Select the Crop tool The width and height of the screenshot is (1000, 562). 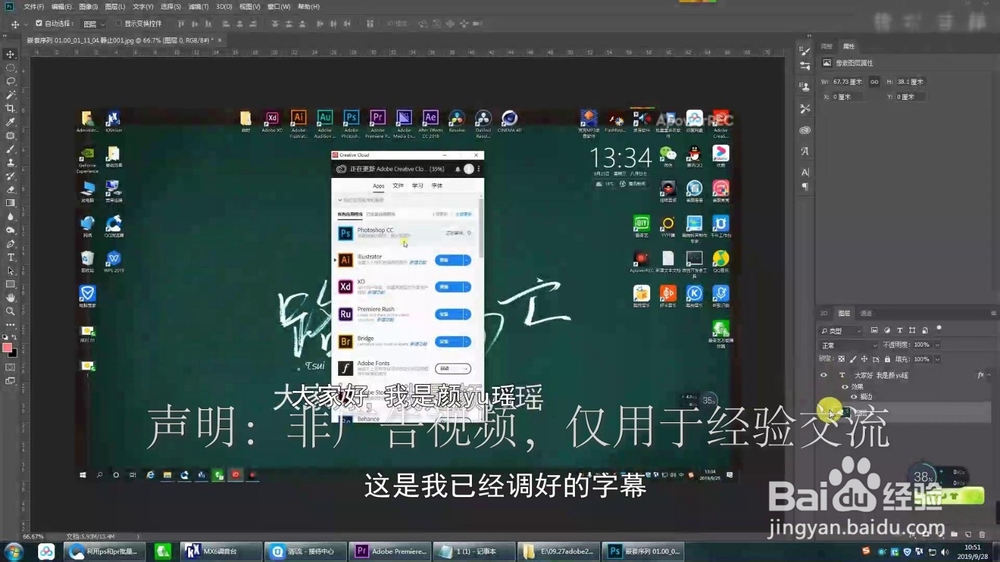(x=10, y=108)
